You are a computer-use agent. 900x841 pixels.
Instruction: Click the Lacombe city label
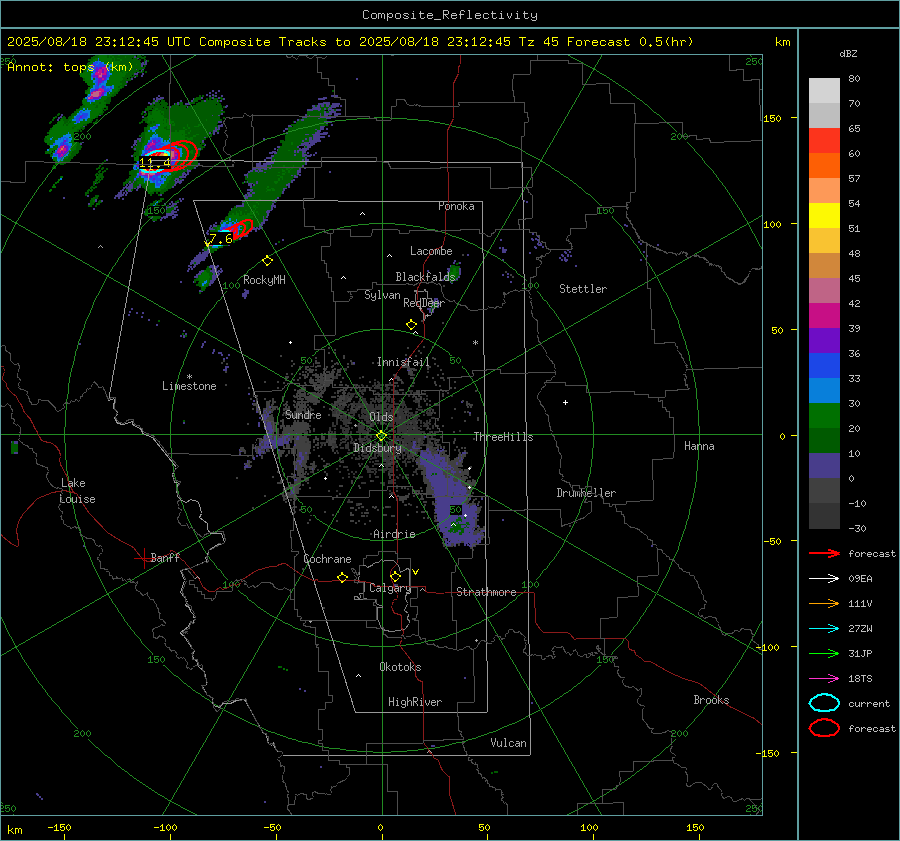tap(431, 251)
